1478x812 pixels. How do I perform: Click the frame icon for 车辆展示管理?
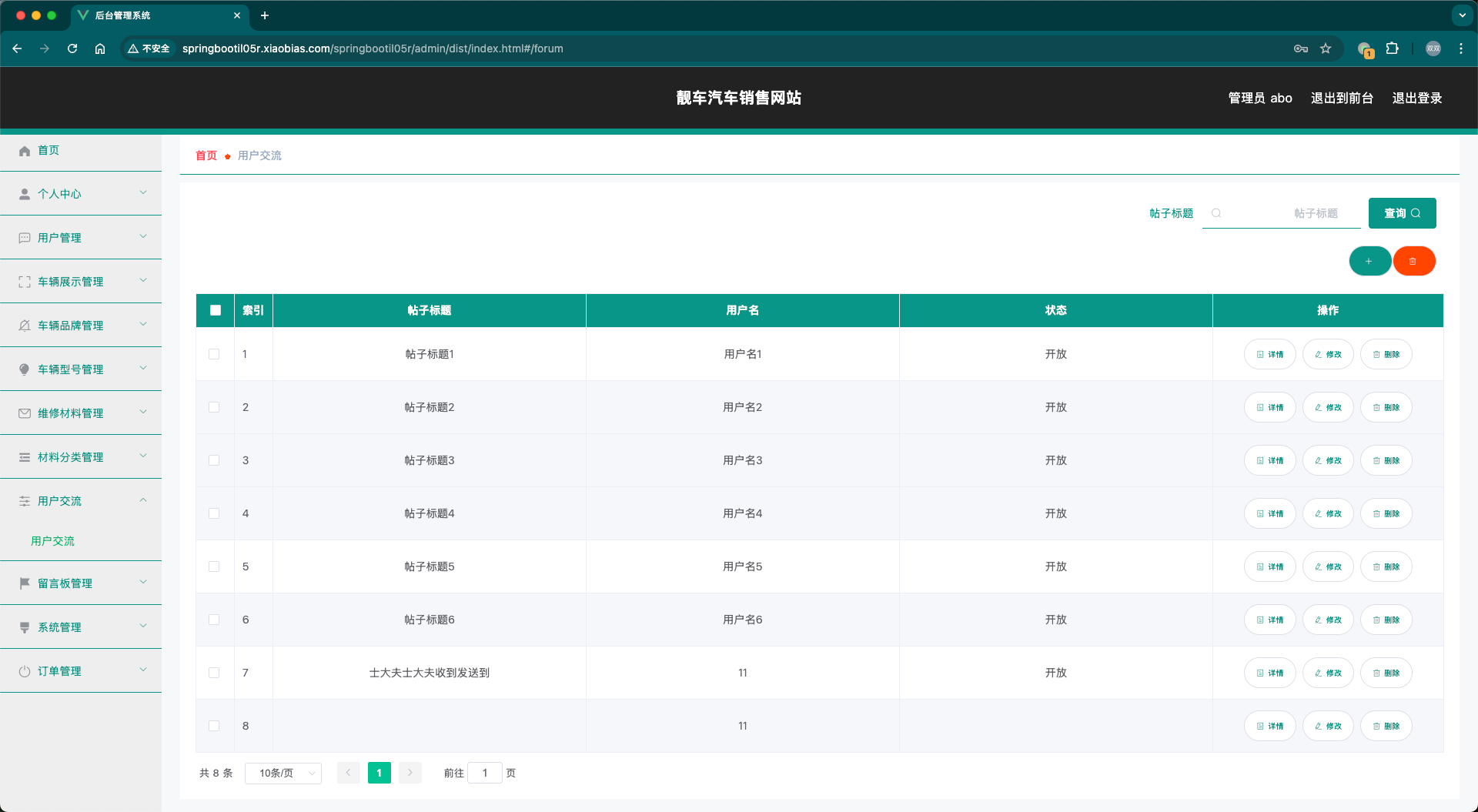25,282
